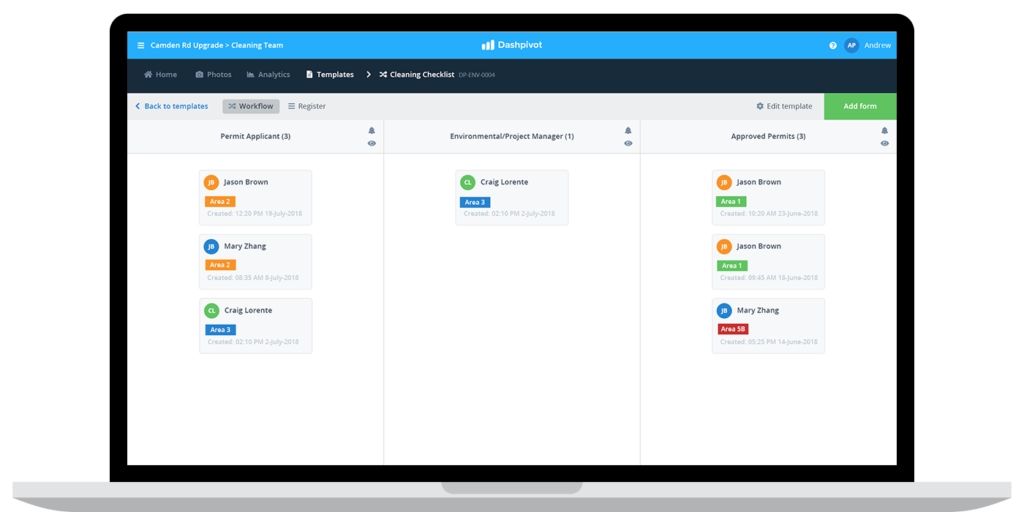Open the Andrew user account menu

click(x=877, y=45)
